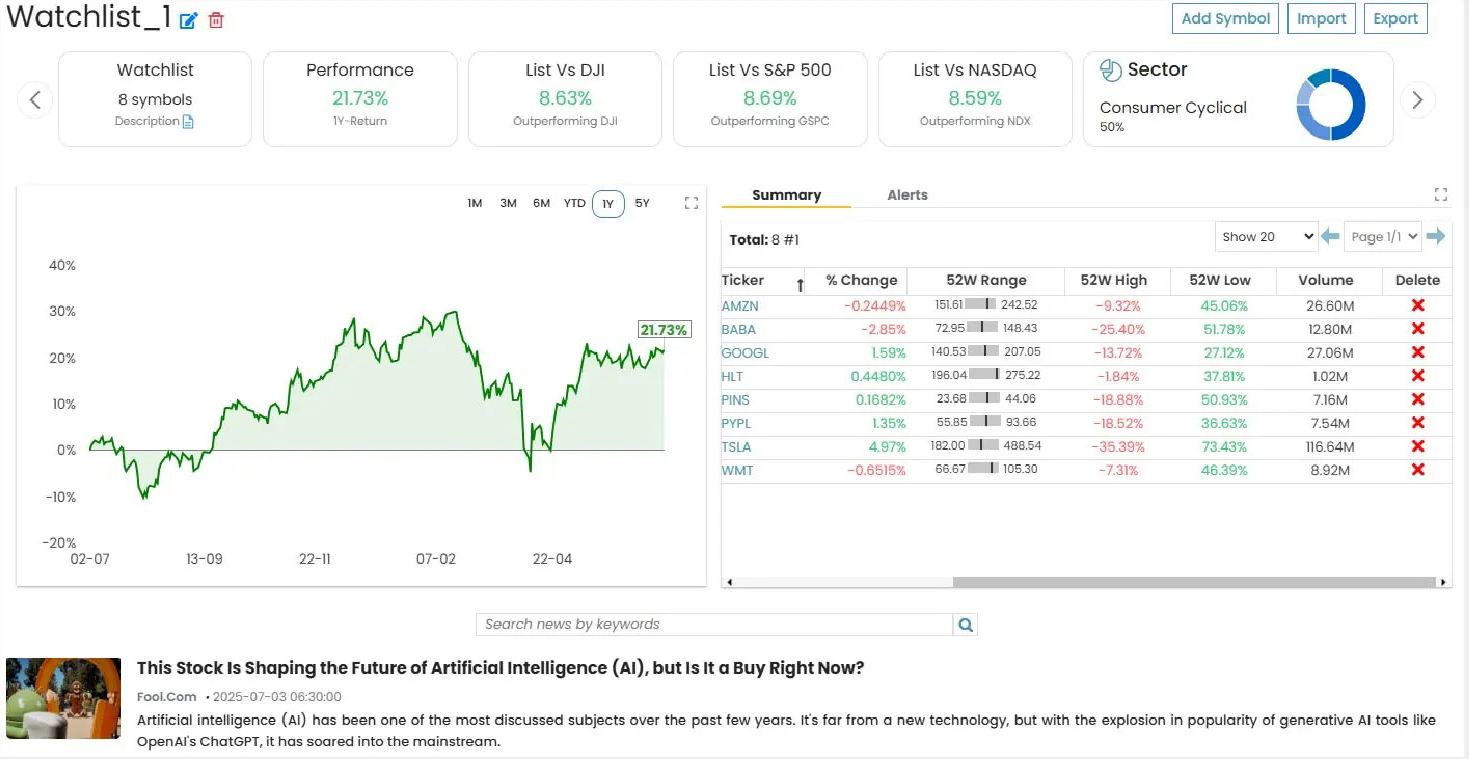
Task: Open the AI stock news headline
Action: (x=500, y=668)
